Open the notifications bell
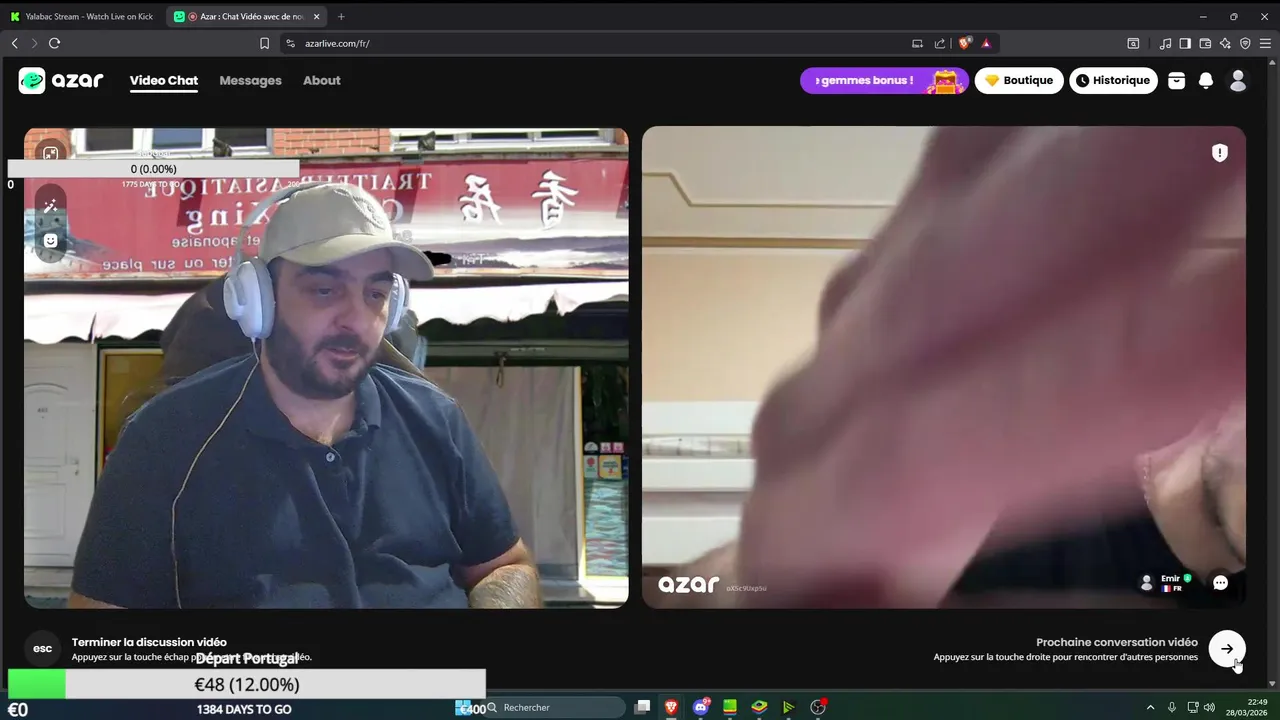The width and height of the screenshot is (1280, 720). point(1206,81)
